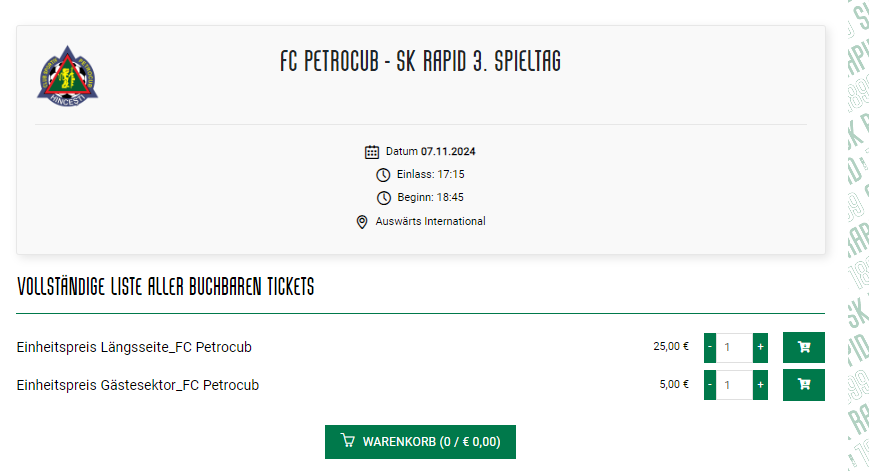Image resolution: width=869 pixels, height=471 pixels.
Task: Click the clock icon next to Beginn
Action: pyautogui.click(x=384, y=198)
